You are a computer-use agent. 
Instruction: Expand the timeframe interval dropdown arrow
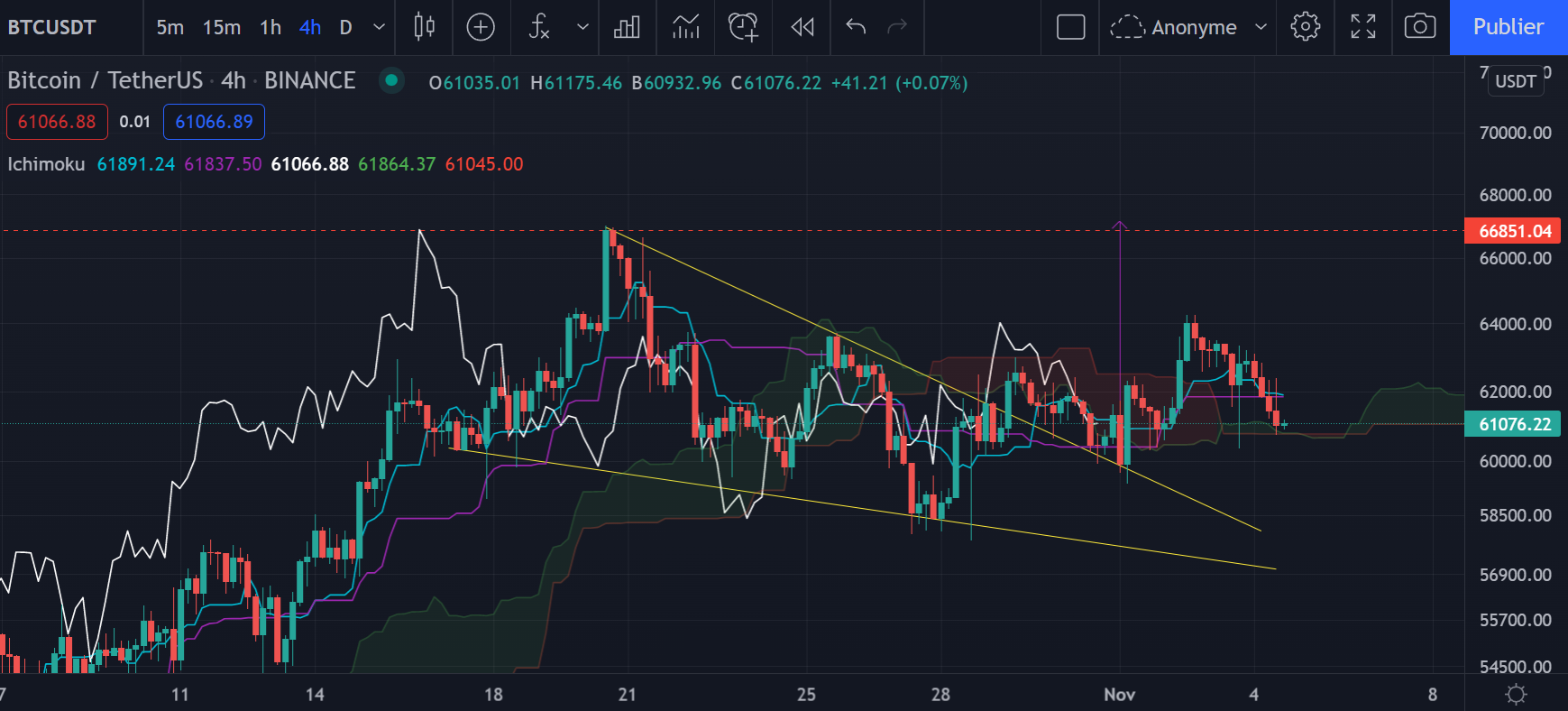pos(380,27)
